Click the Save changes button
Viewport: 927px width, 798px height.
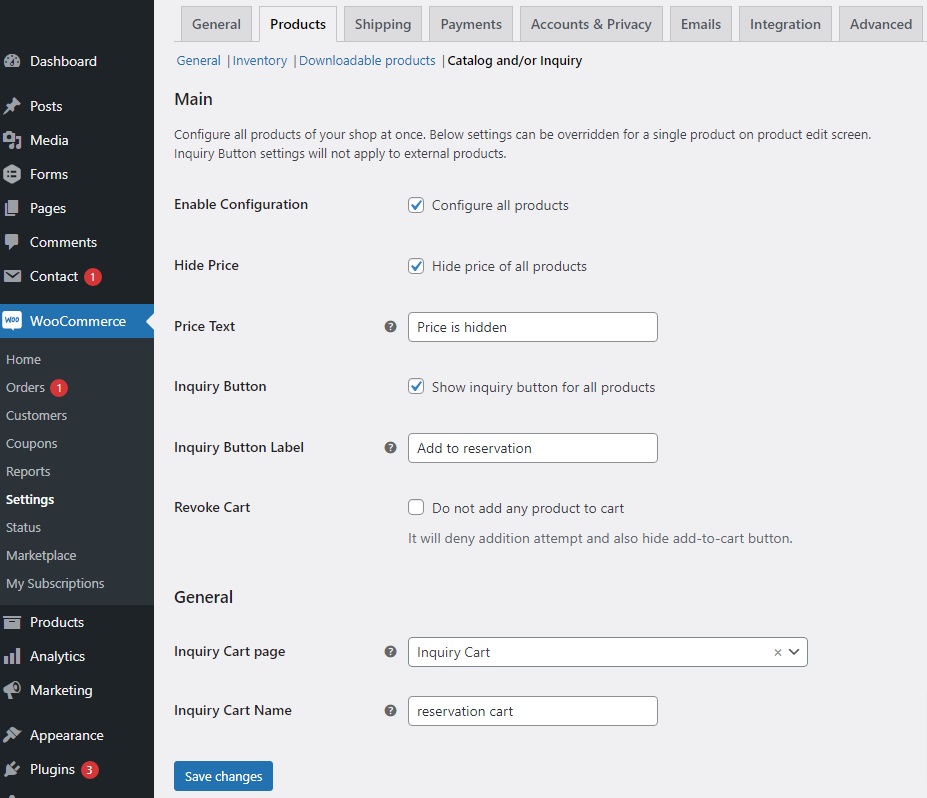point(223,776)
